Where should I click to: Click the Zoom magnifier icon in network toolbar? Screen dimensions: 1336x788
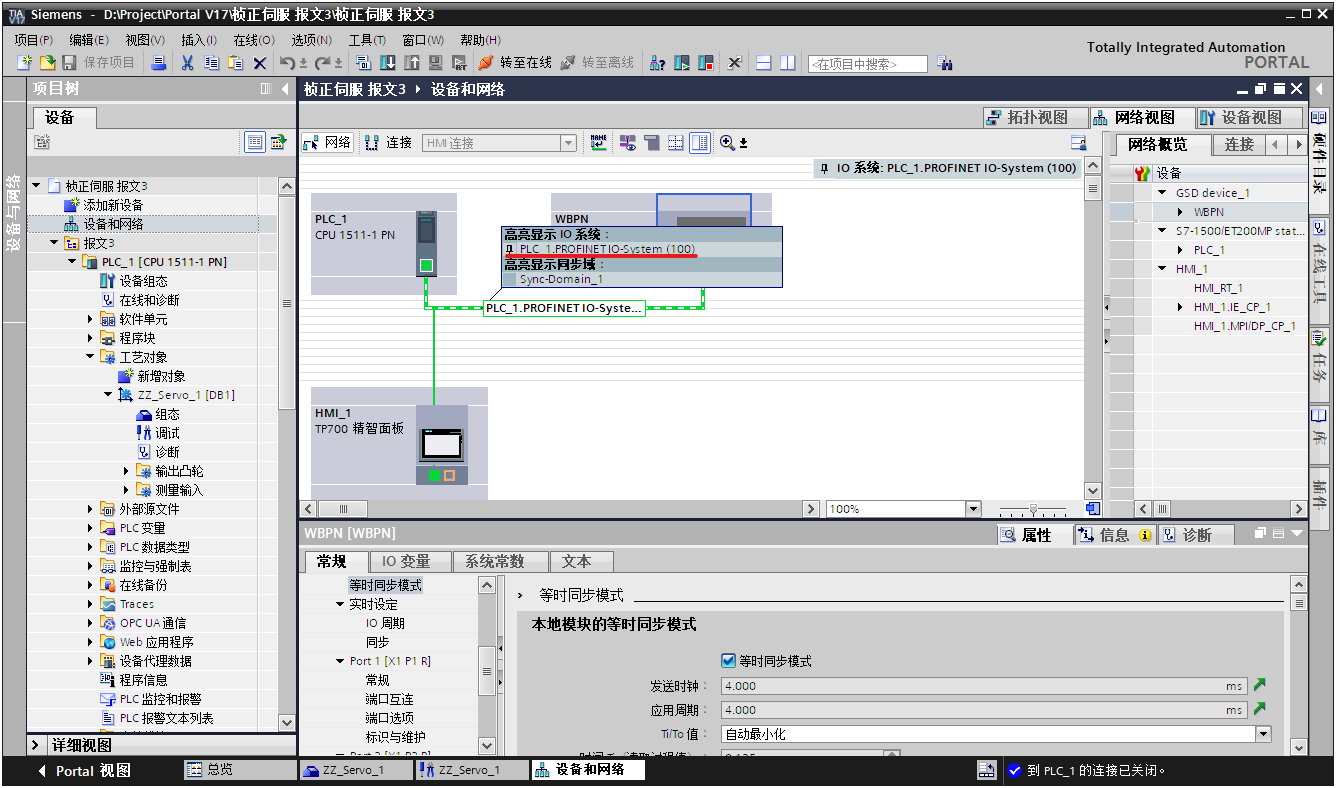(x=728, y=143)
